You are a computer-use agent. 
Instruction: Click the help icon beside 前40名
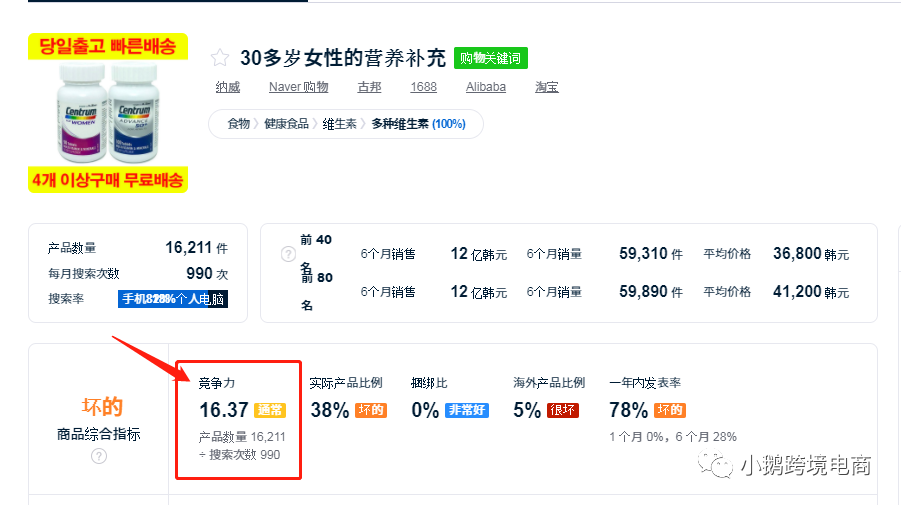pos(288,254)
